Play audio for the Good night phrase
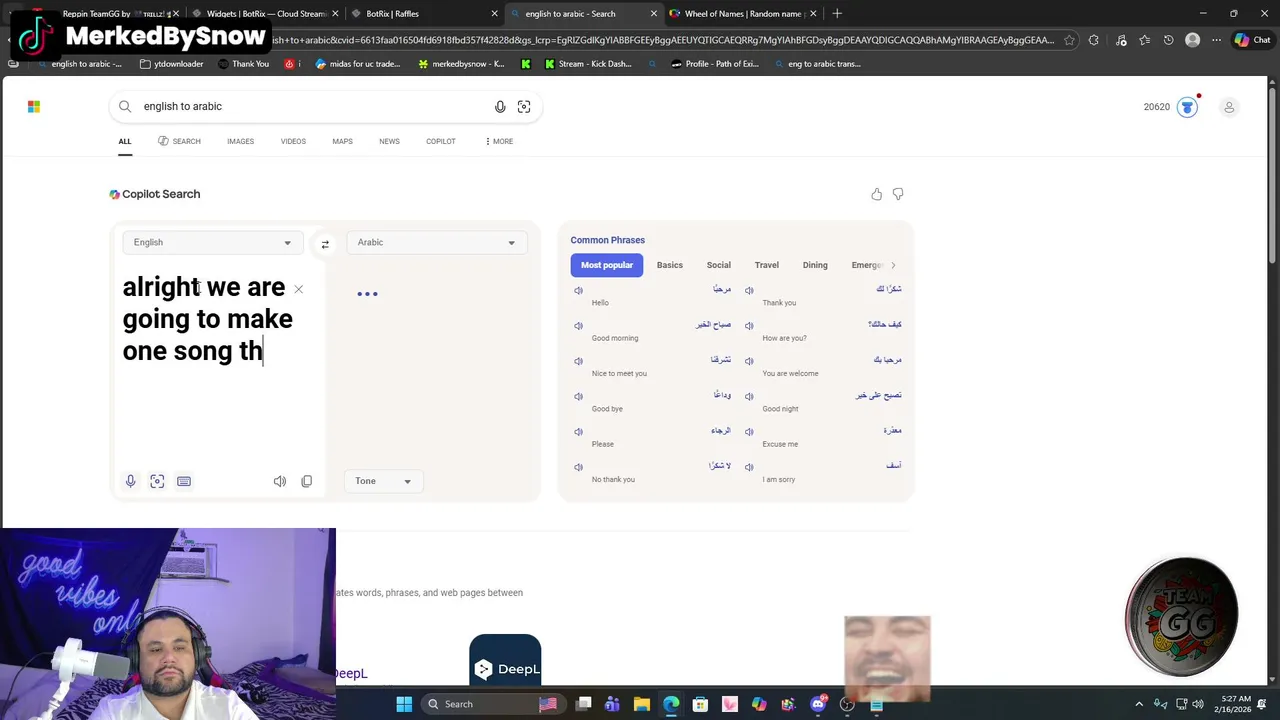Image resolution: width=1280 pixels, height=720 pixels. coord(749,397)
